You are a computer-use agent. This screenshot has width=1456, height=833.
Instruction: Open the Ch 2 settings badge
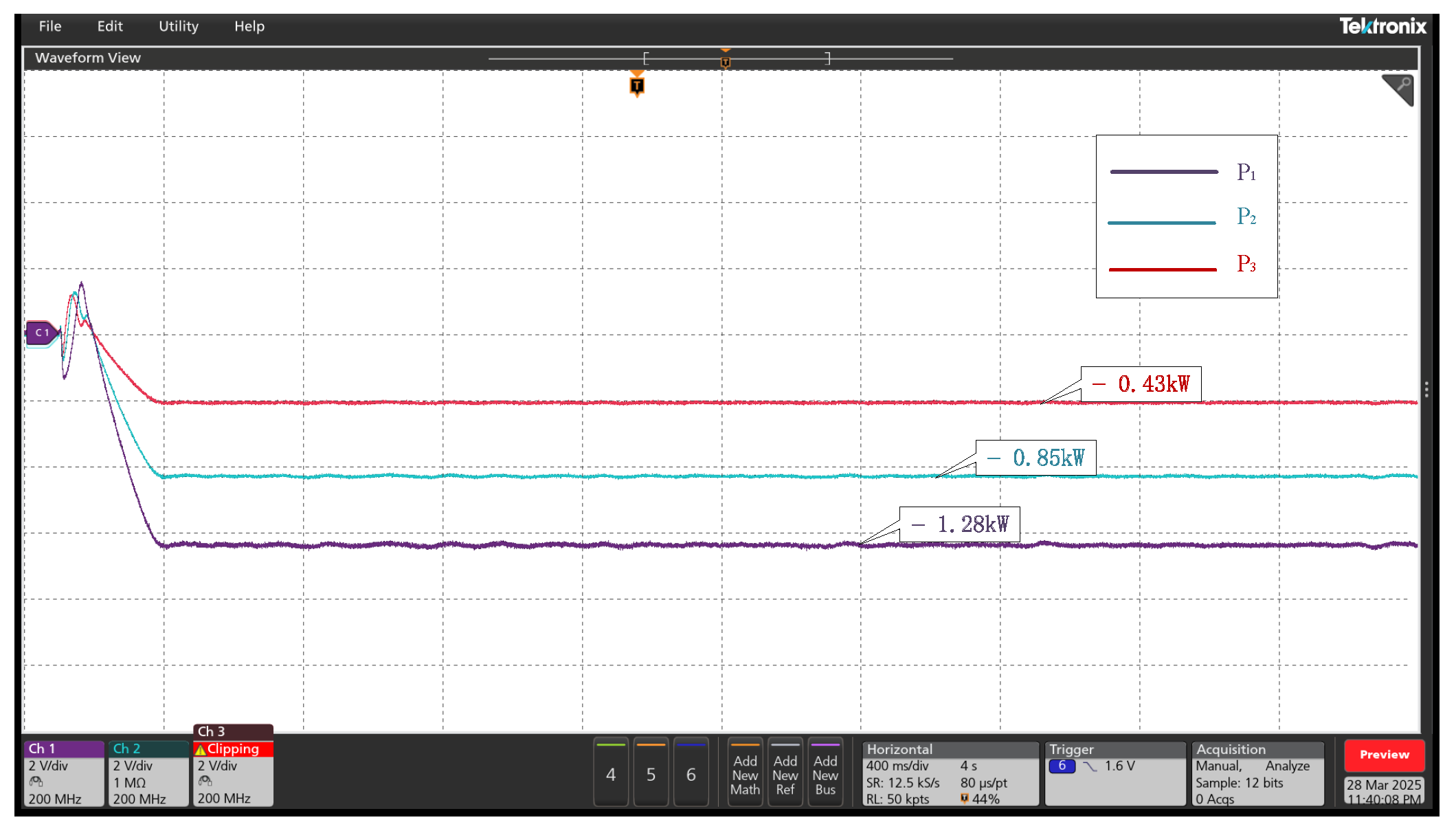(148, 773)
